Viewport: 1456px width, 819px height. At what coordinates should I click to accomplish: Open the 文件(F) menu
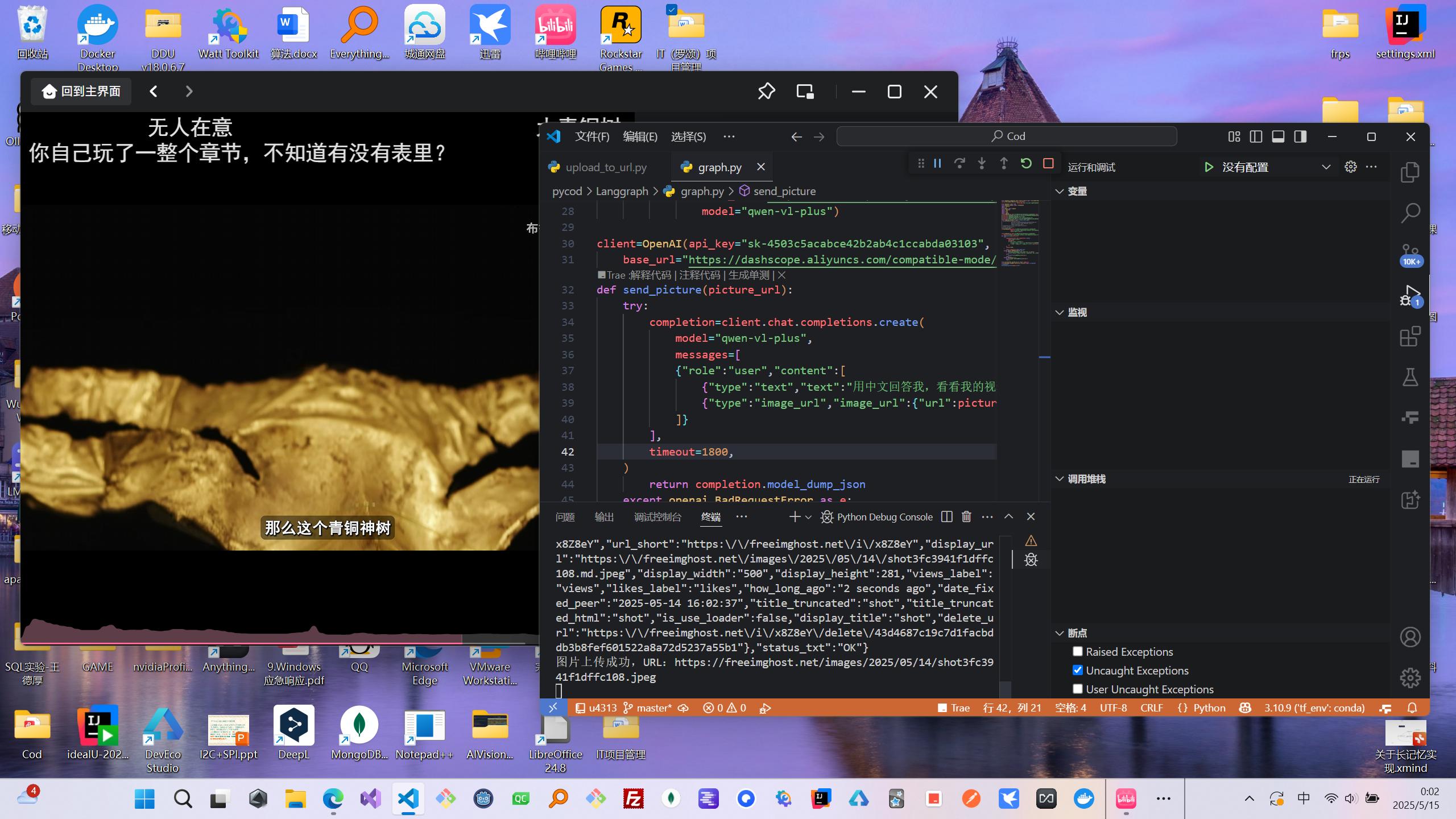[x=592, y=136]
